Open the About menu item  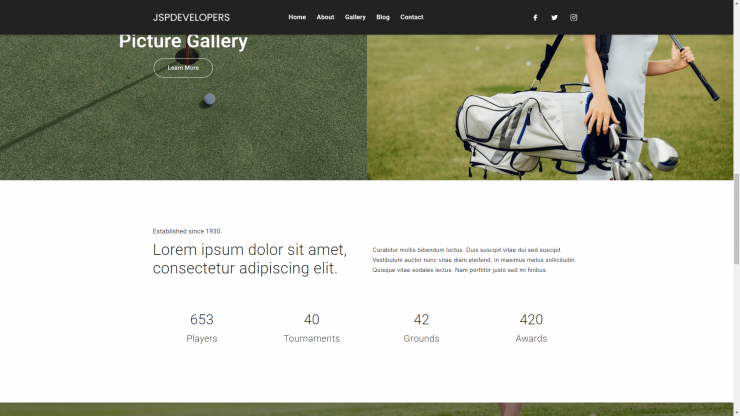325,17
